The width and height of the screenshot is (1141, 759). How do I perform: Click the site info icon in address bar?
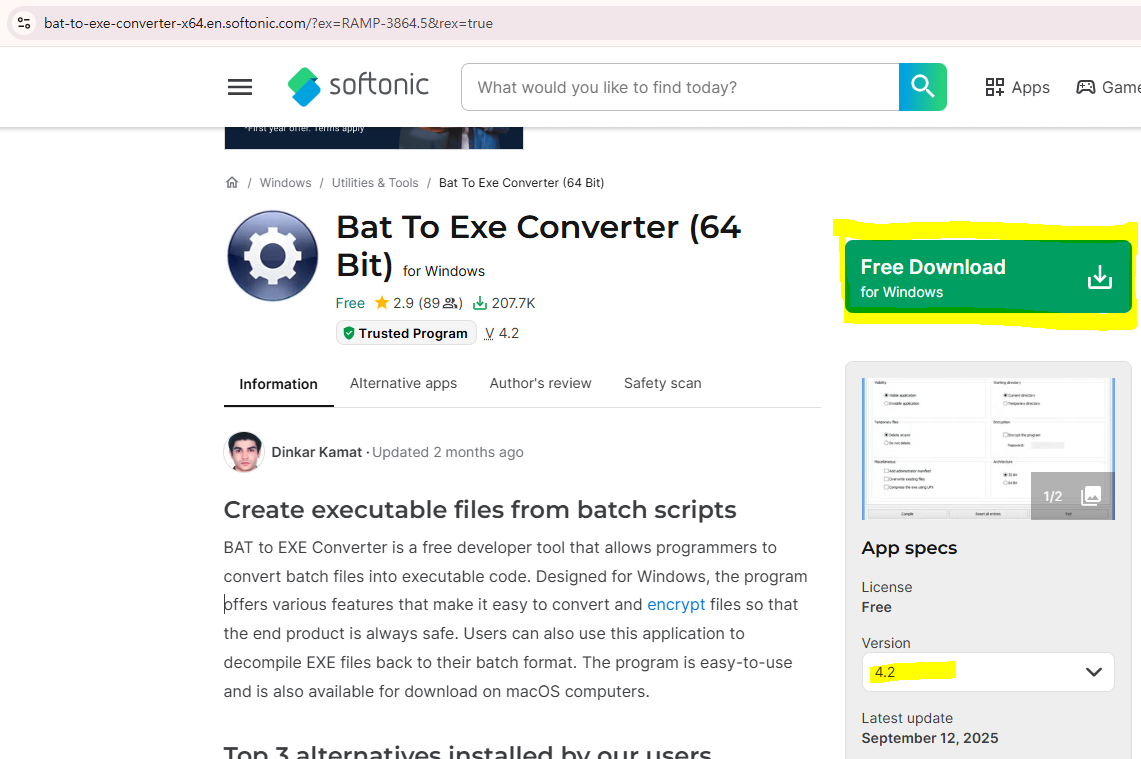[24, 23]
